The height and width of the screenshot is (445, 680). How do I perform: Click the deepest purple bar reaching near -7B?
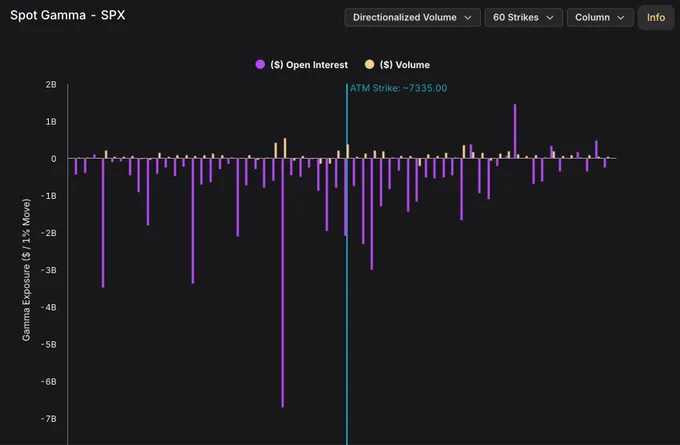282,283
